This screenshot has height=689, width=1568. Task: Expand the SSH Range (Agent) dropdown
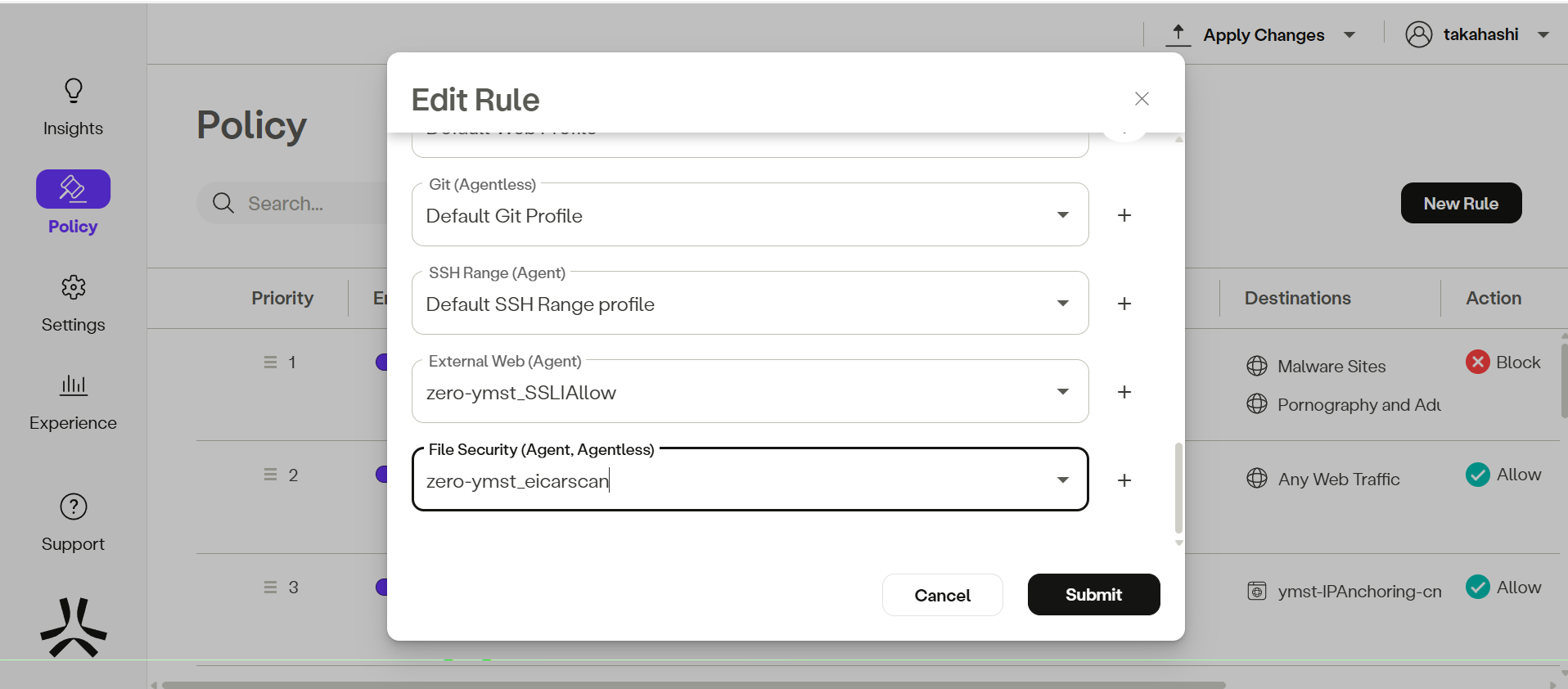[x=1062, y=304]
